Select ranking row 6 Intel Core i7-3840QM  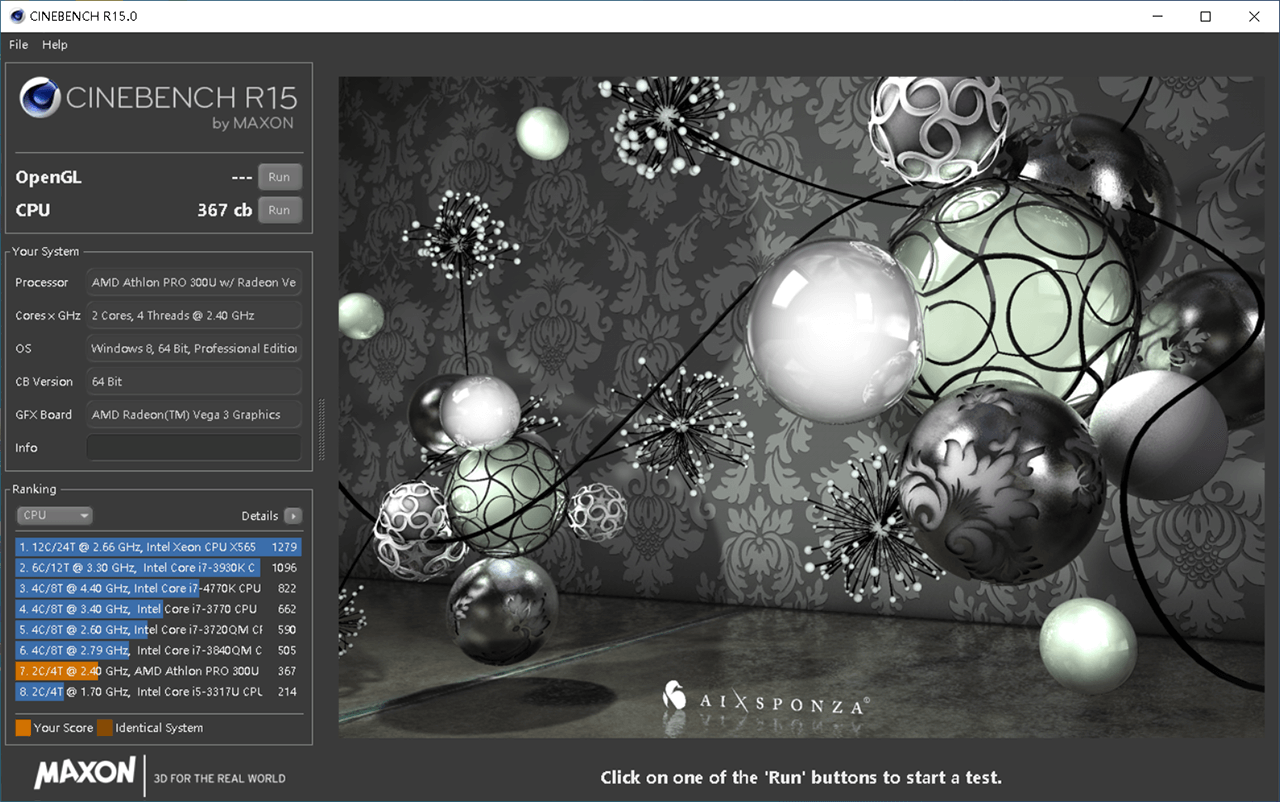pos(158,651)
